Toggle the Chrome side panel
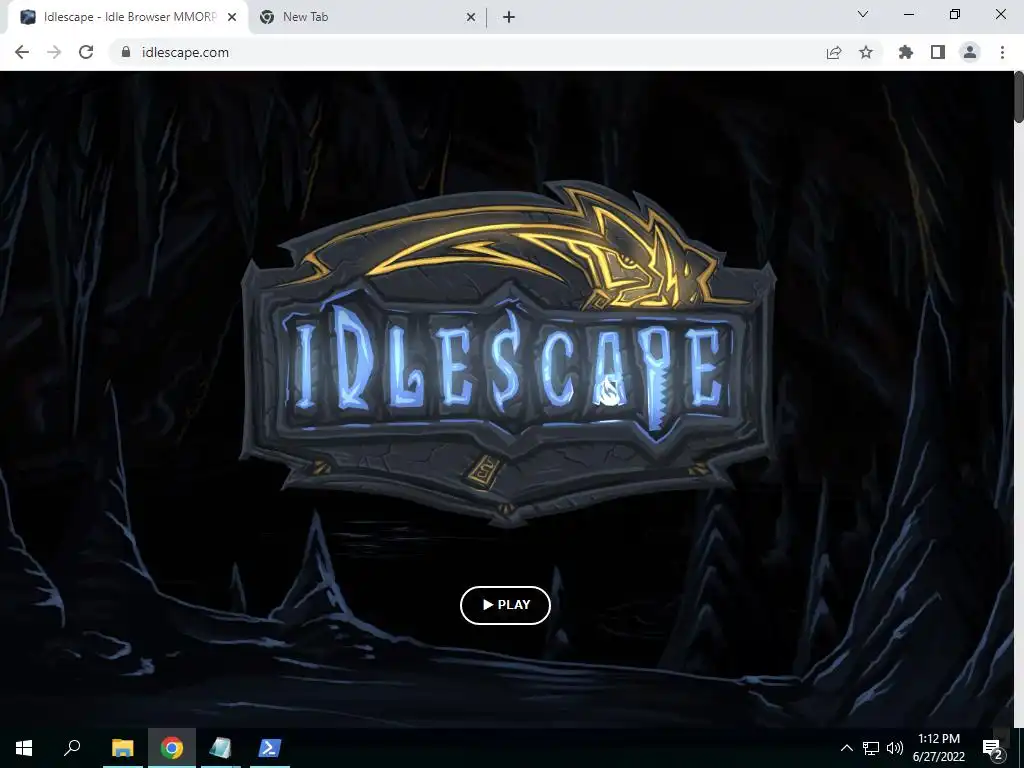Screen dimensions: 1024x768 [x=938, y=52]
